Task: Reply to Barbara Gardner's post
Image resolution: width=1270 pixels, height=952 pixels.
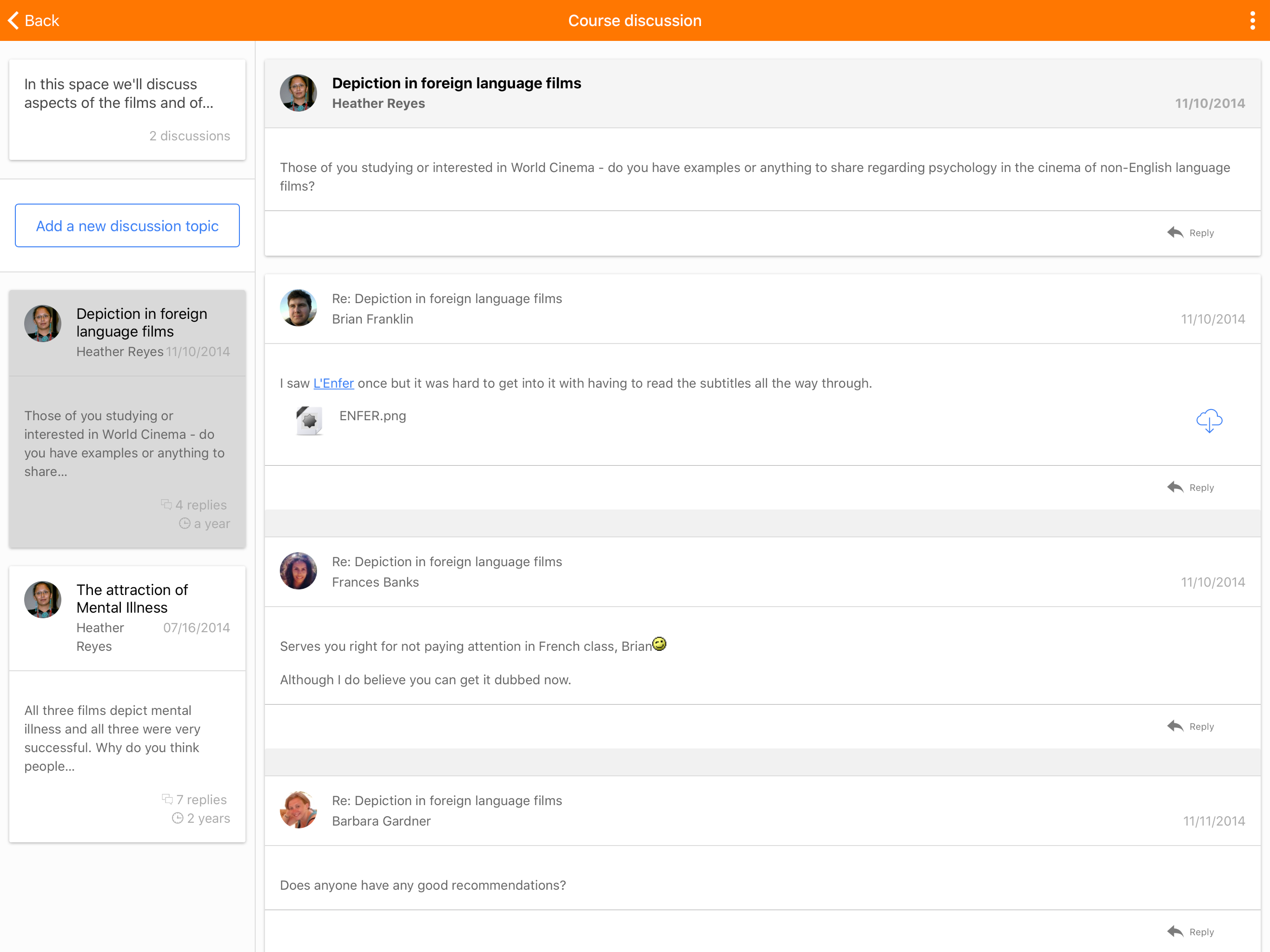Action: (x=1191, y=932)
